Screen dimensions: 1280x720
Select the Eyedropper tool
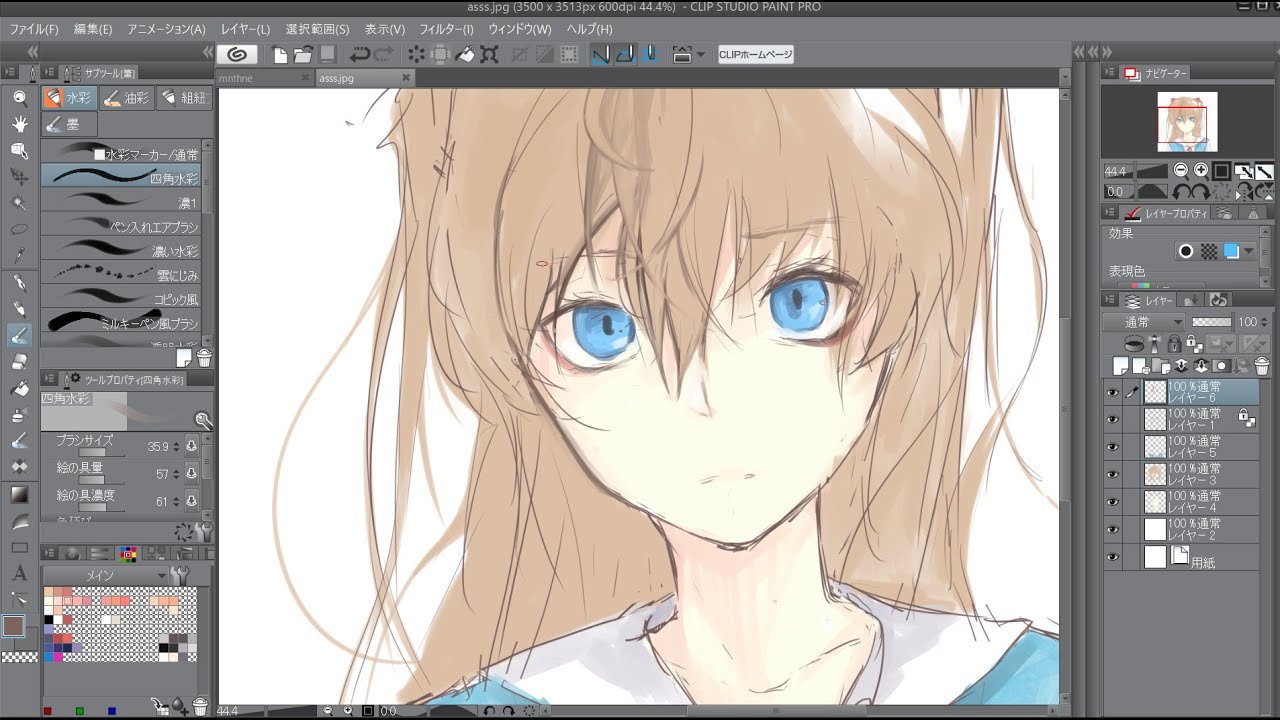[19, 255]
